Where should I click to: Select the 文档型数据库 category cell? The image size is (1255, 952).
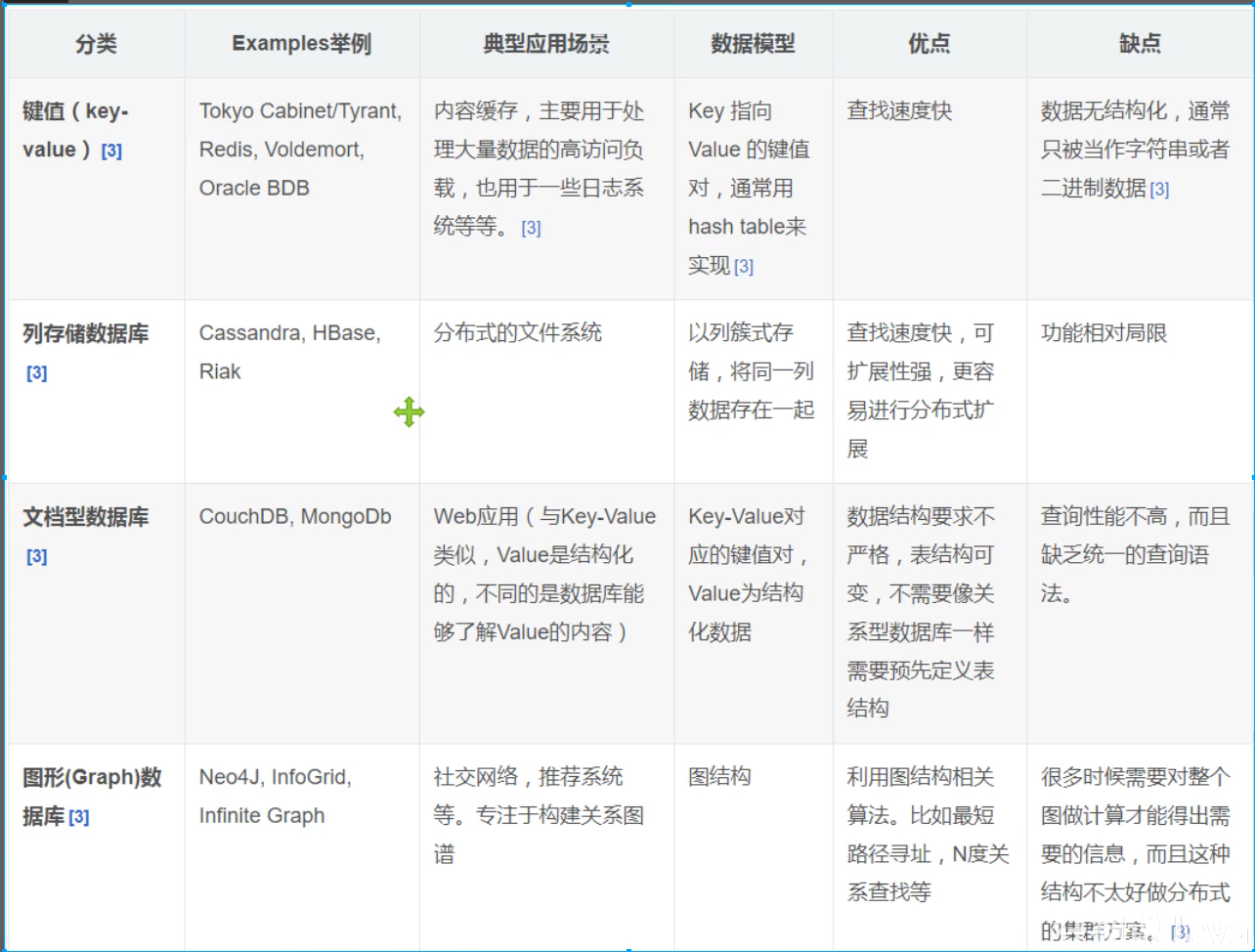[96, 613]
